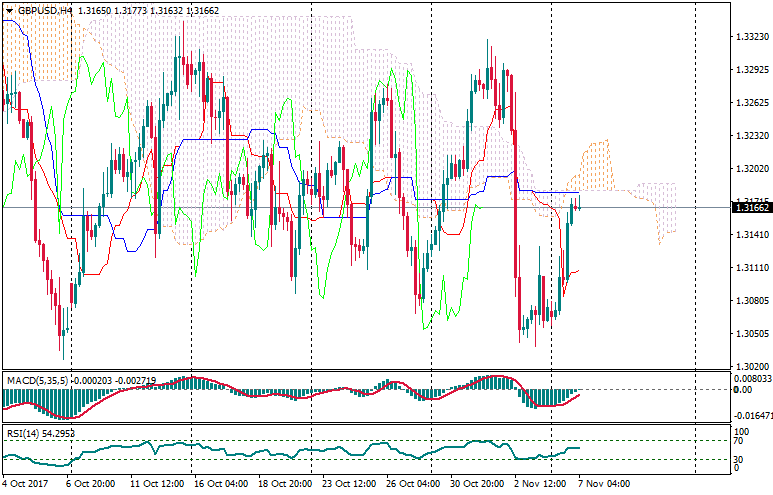
Task: Select the GBPUSD,H4 chart title label
Action: [x=49, y=10]
